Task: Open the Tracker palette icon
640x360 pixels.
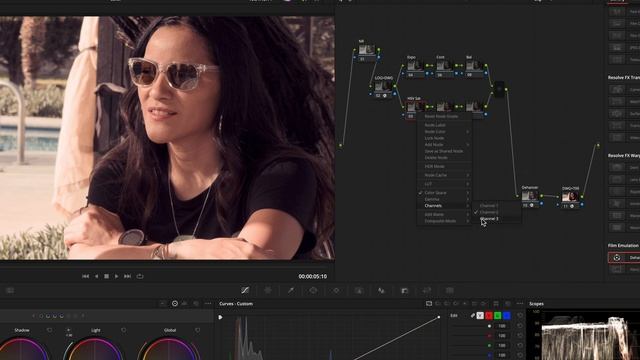Action: 336,290
